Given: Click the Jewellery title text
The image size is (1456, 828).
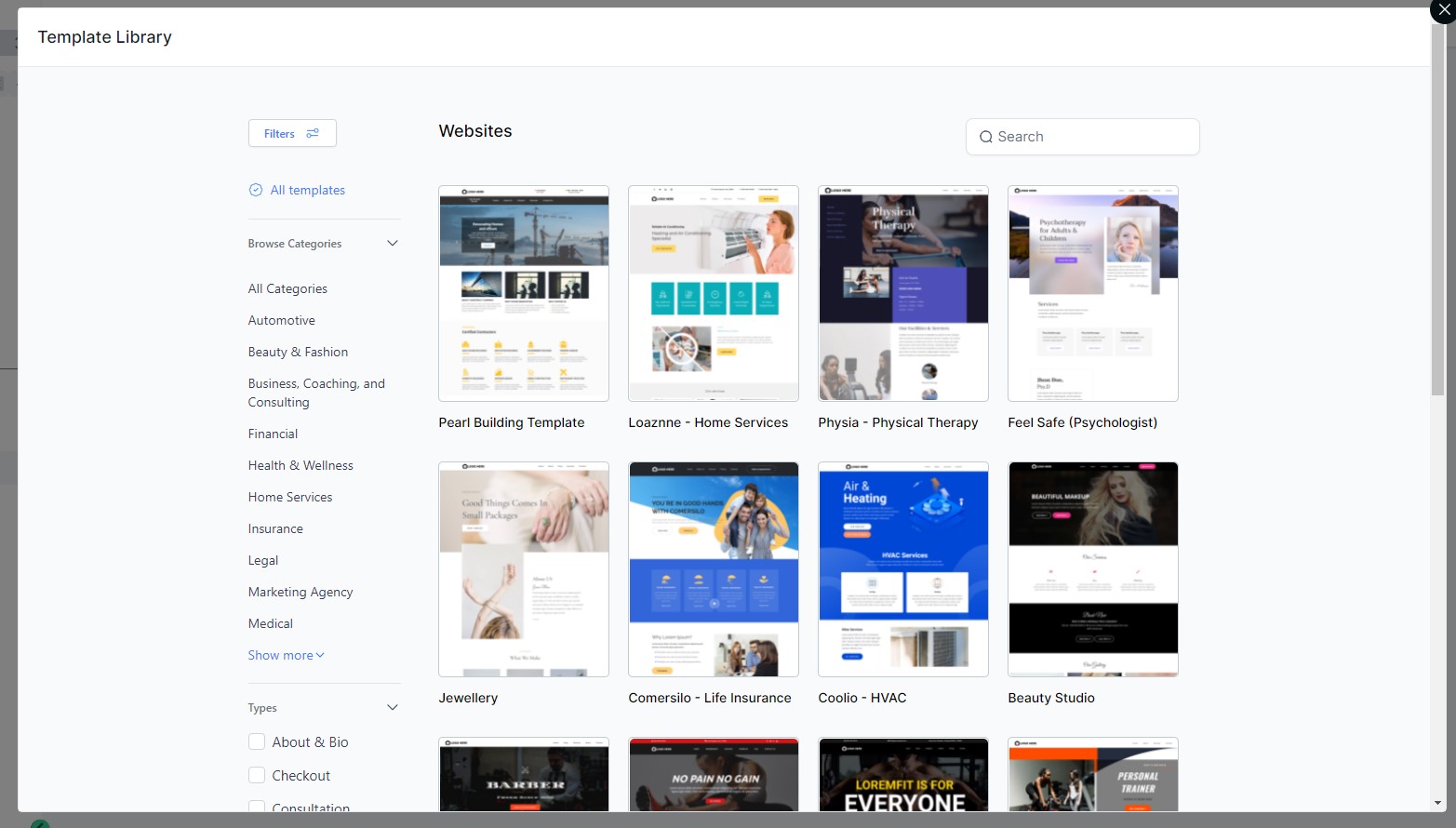Looking at the screenshot, I should tap(468, 698).
